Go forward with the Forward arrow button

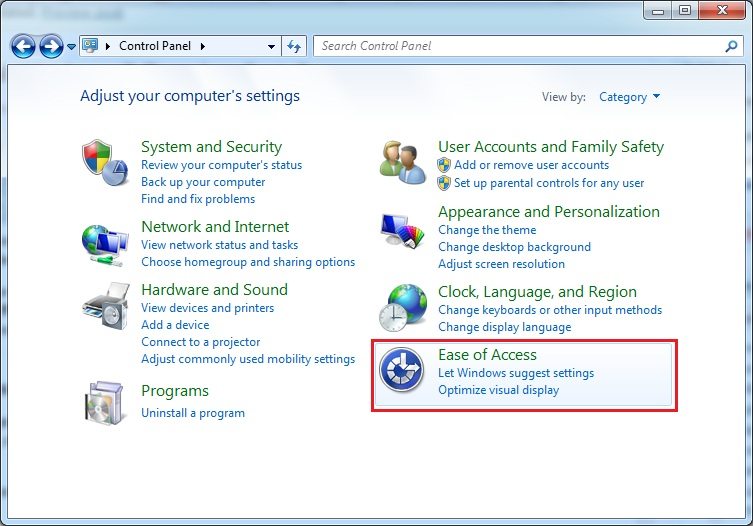click(51, 47)
